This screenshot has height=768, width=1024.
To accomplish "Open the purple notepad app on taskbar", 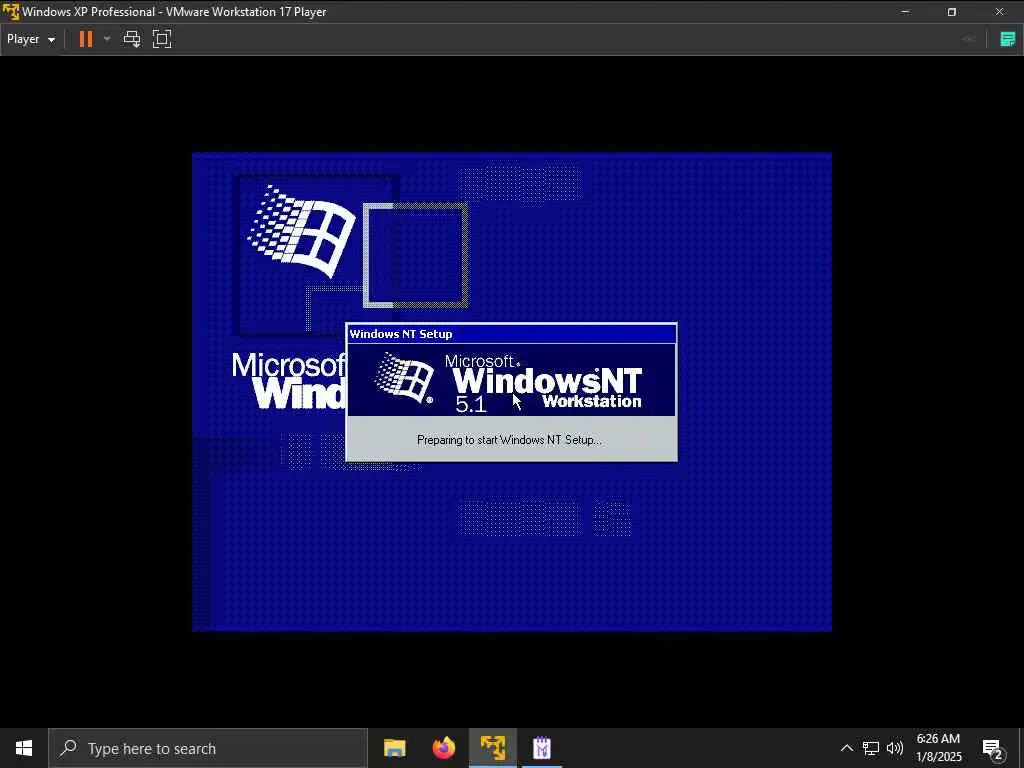I will pyautogui.click(x=542, y=748).
